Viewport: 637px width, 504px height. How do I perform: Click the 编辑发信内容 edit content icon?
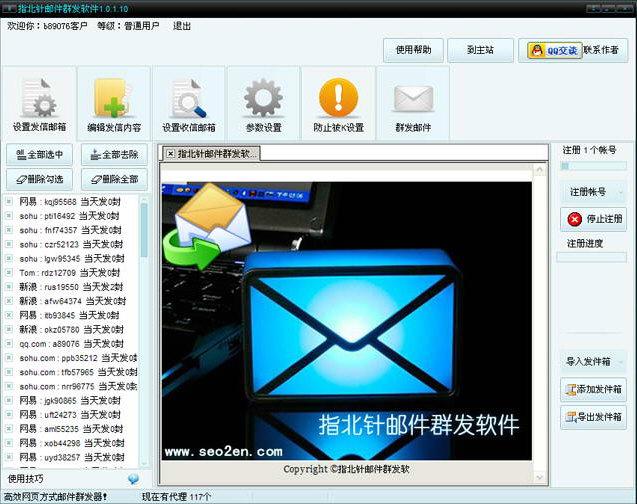coord(114,102)
